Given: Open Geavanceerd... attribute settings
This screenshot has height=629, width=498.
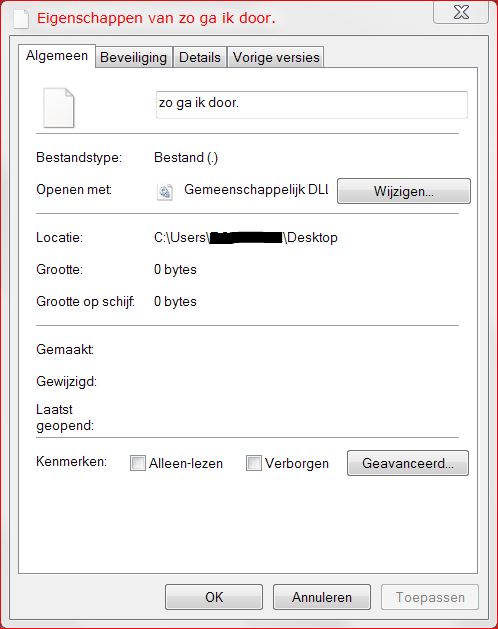Looking at the screenshot, I should tap(408, 463).
